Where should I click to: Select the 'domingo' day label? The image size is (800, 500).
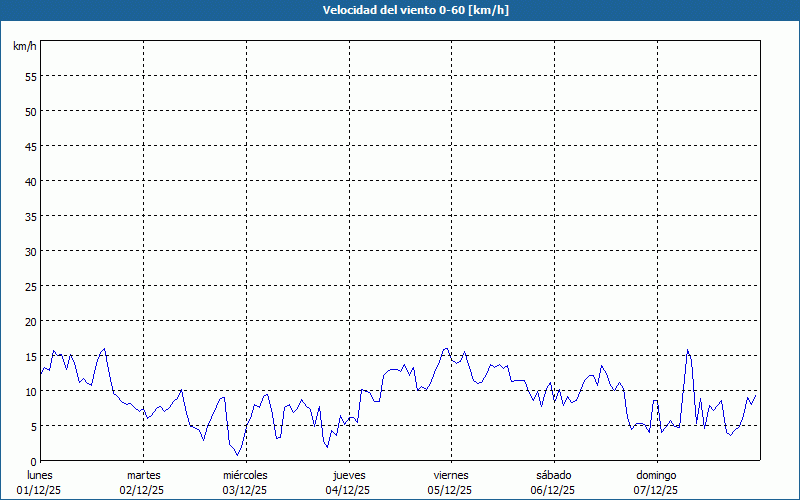(656, 475)
